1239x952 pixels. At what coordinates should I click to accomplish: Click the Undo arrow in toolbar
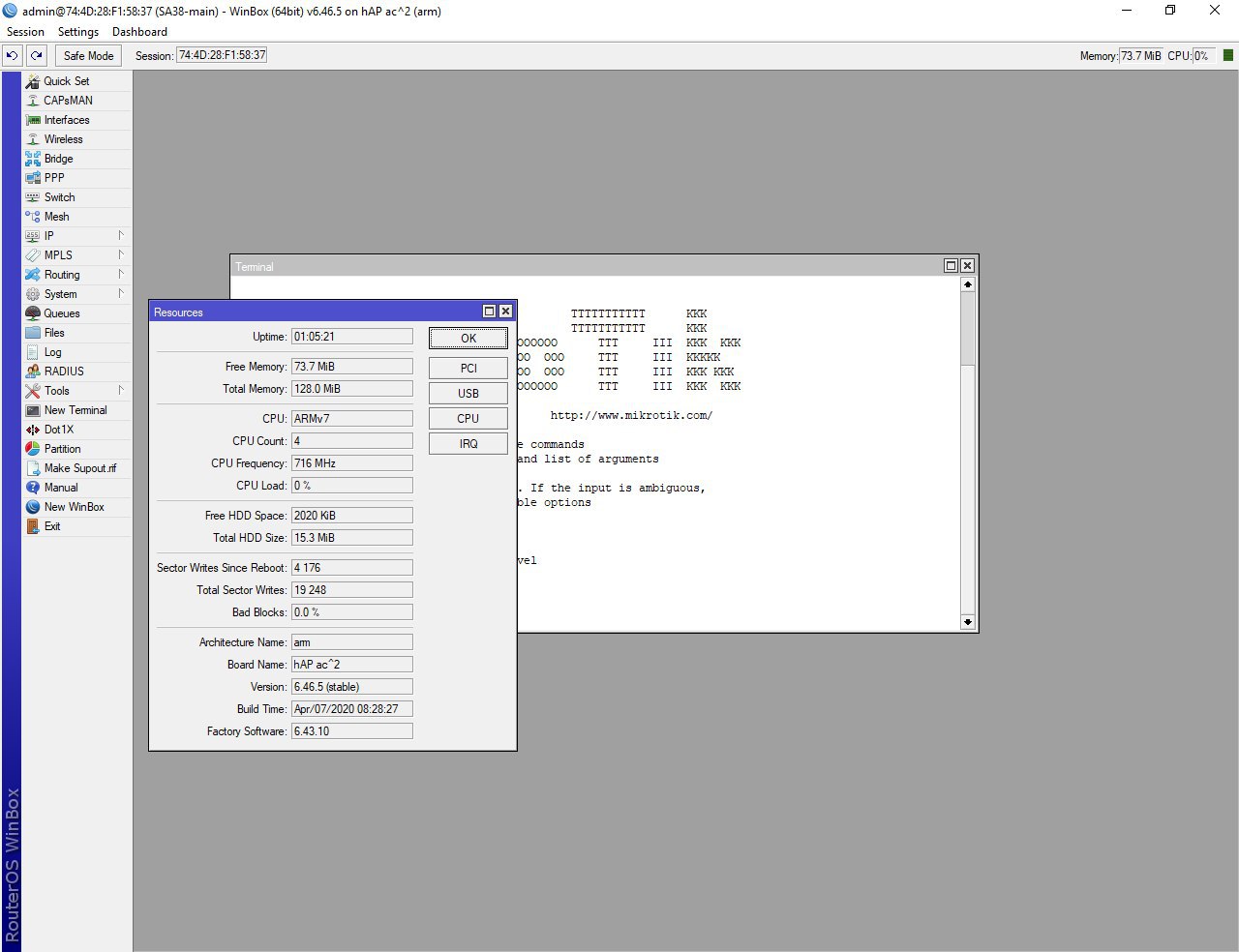pyautogui.click(x=13, y=56)
